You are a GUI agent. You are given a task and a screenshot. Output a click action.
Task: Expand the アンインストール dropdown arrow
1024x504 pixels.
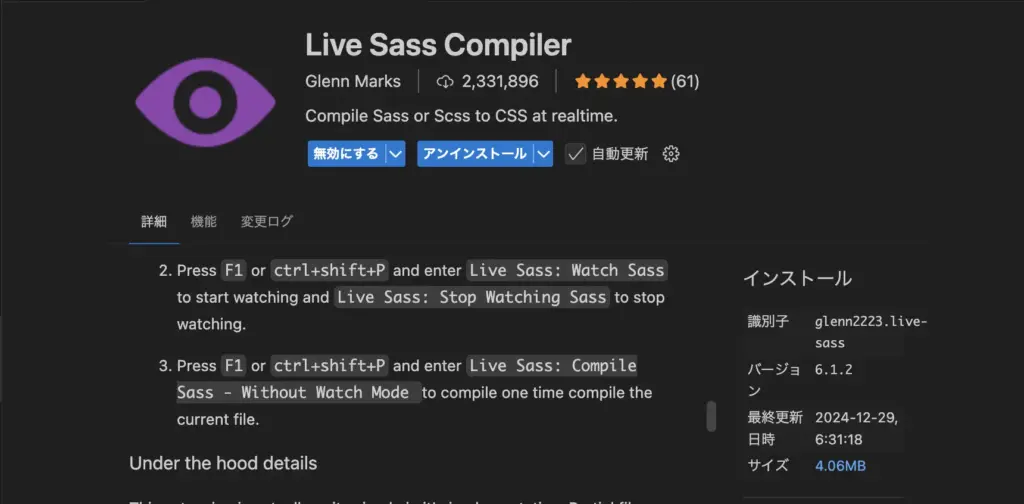click(543, 154)
